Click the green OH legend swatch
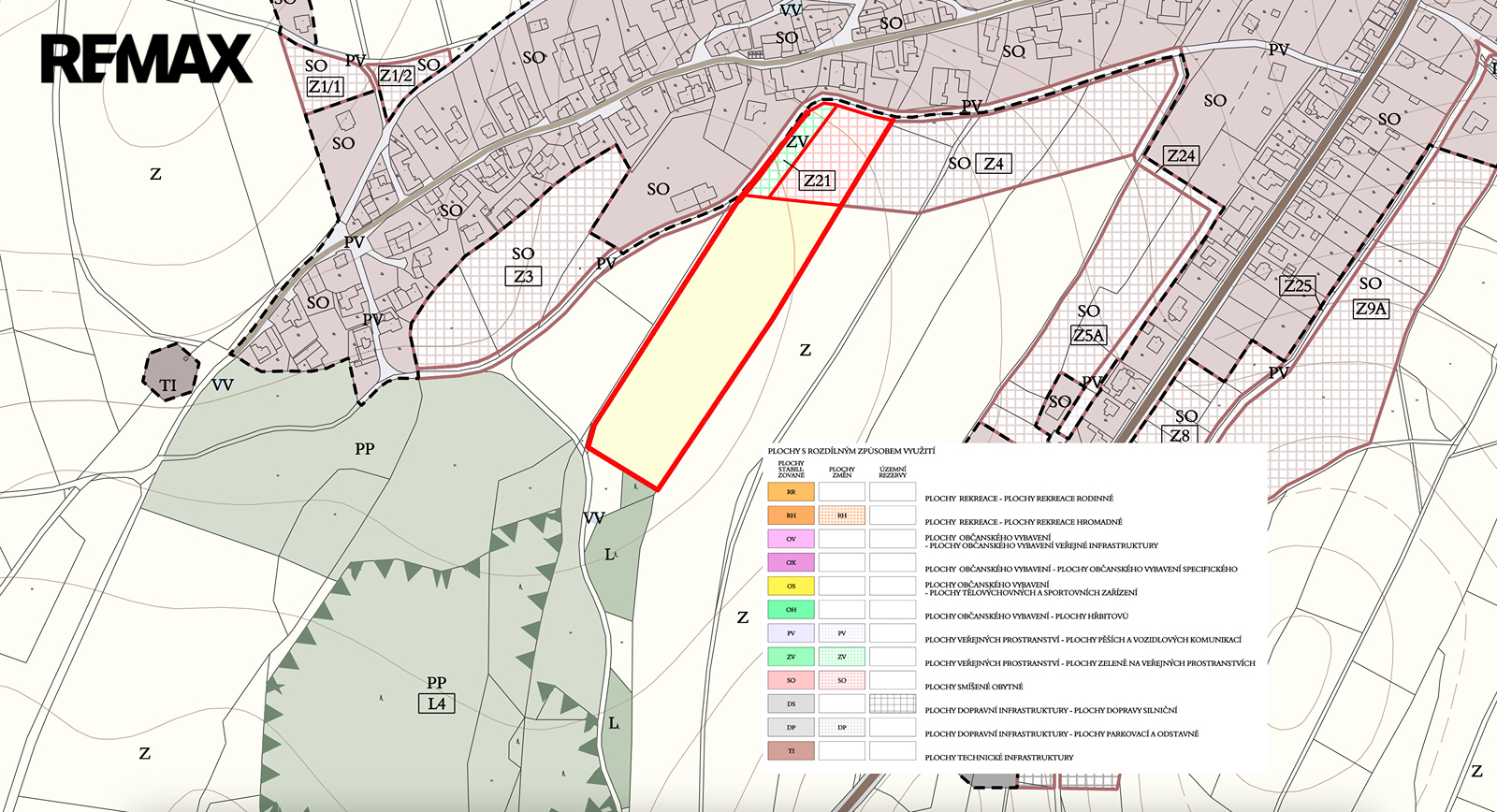The width and height of the screenshot is (1497, 812). tap(791, 610)
